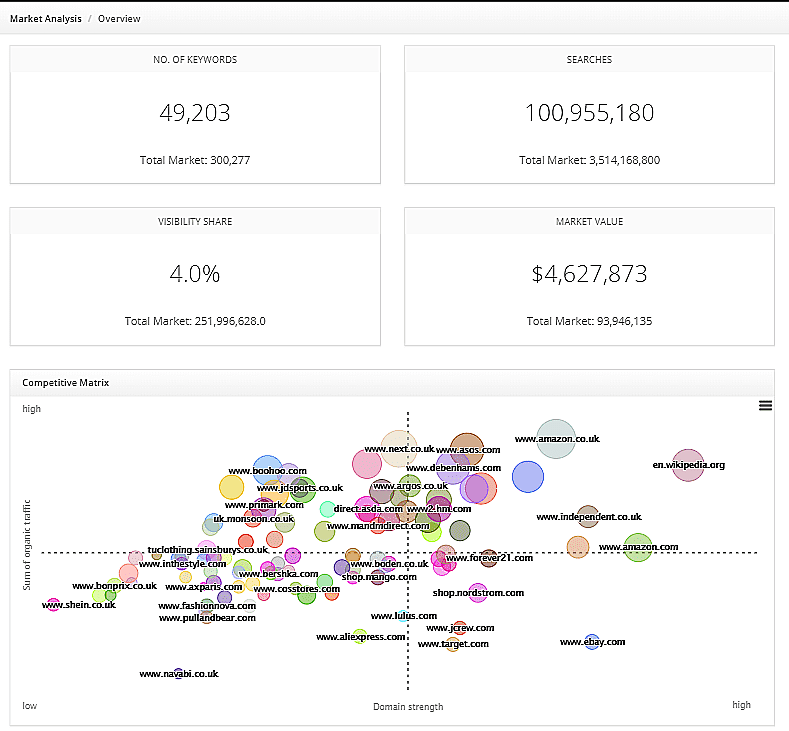Click the SEARCHES card header
The height and width of the screenshot is (731, 789).
coord(589,59)
